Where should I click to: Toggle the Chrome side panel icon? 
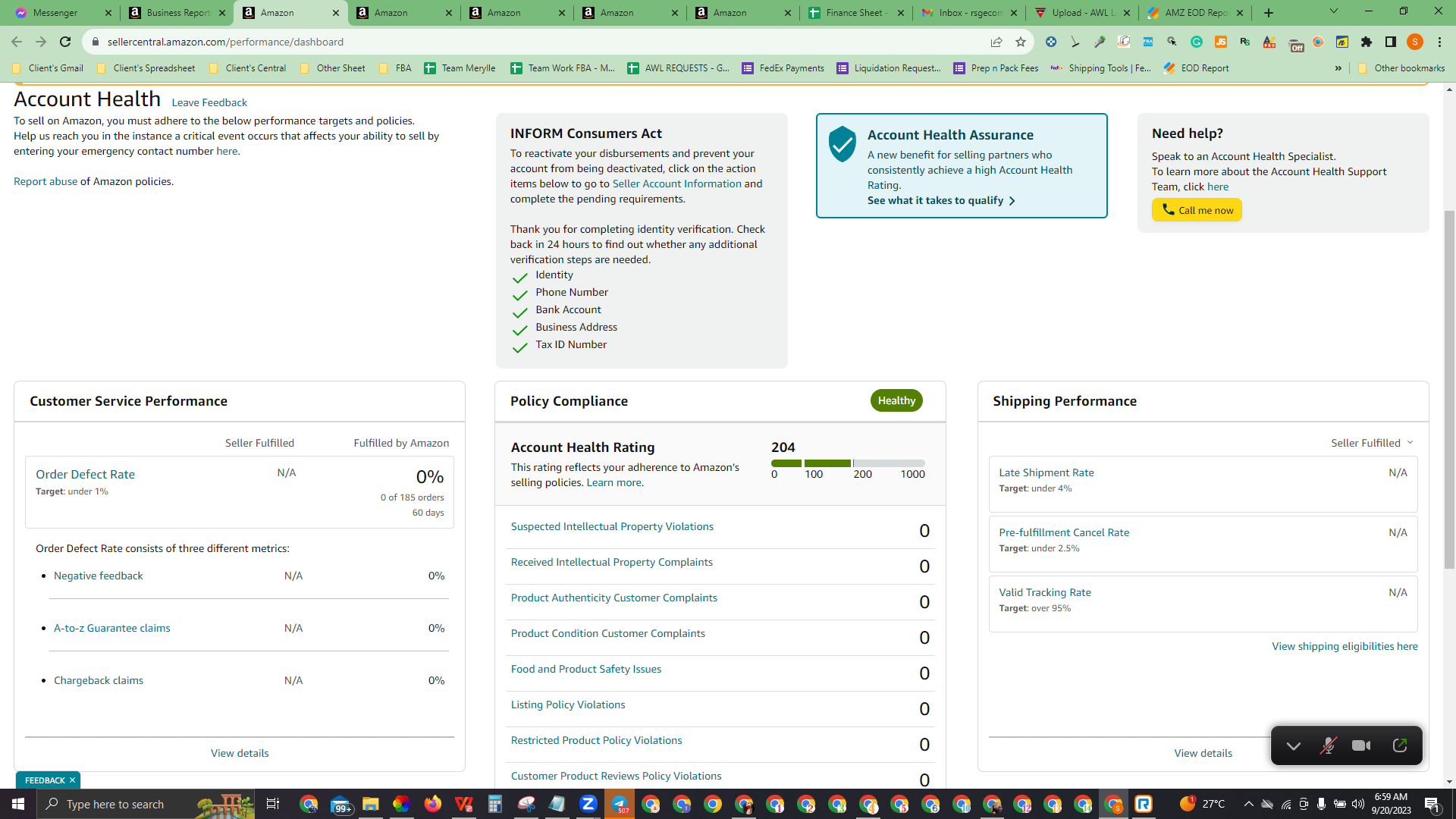tap(1391, 42)
